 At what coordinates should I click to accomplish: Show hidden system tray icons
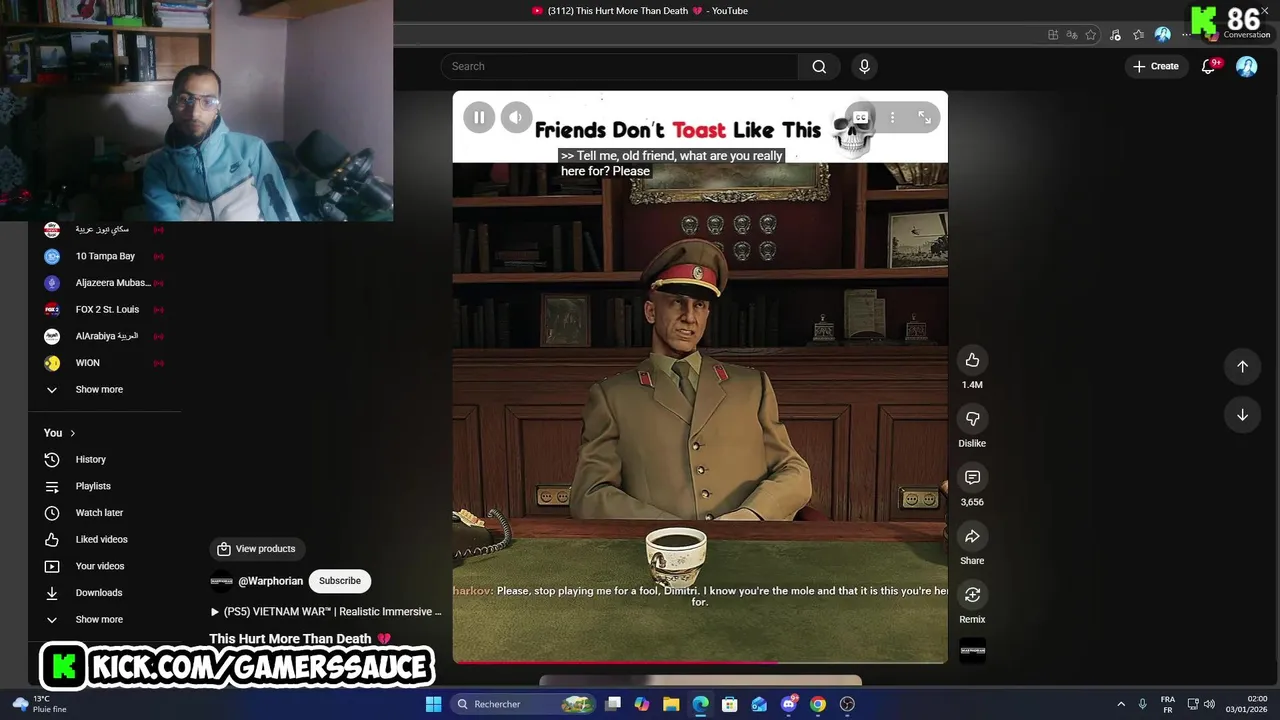tap(1121, 704)
